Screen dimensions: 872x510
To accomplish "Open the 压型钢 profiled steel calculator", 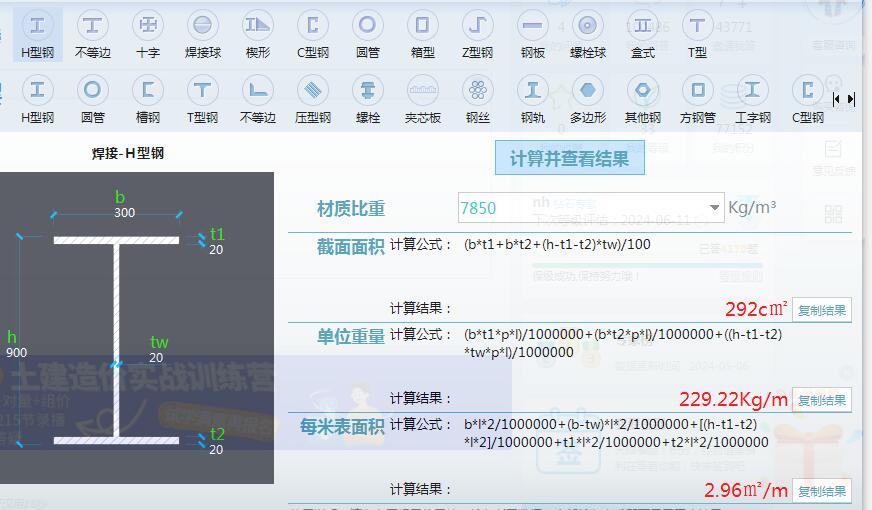I will point(313,100).
